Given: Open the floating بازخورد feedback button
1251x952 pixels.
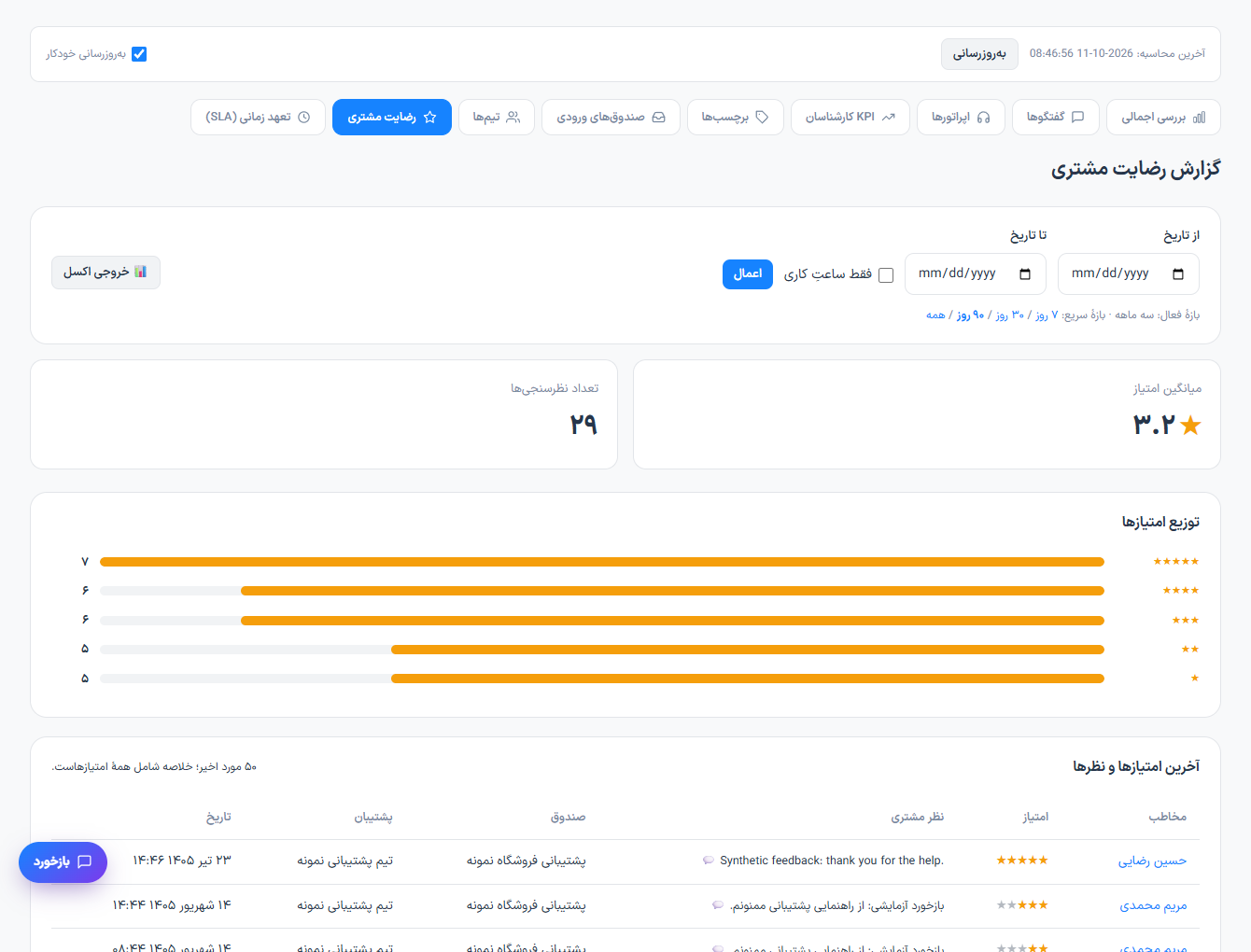Looking at the screenshot, I should click(x=63, y=862).
